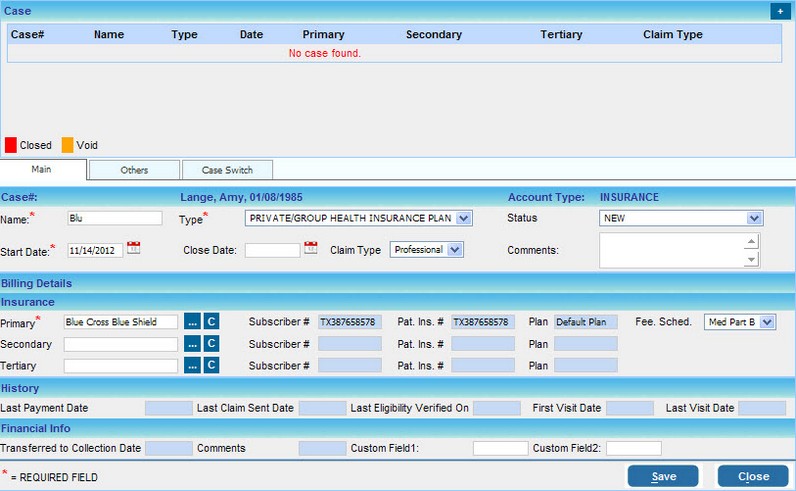Open the Close Date calendar picker
796x491 pixels.
(310, 248)
